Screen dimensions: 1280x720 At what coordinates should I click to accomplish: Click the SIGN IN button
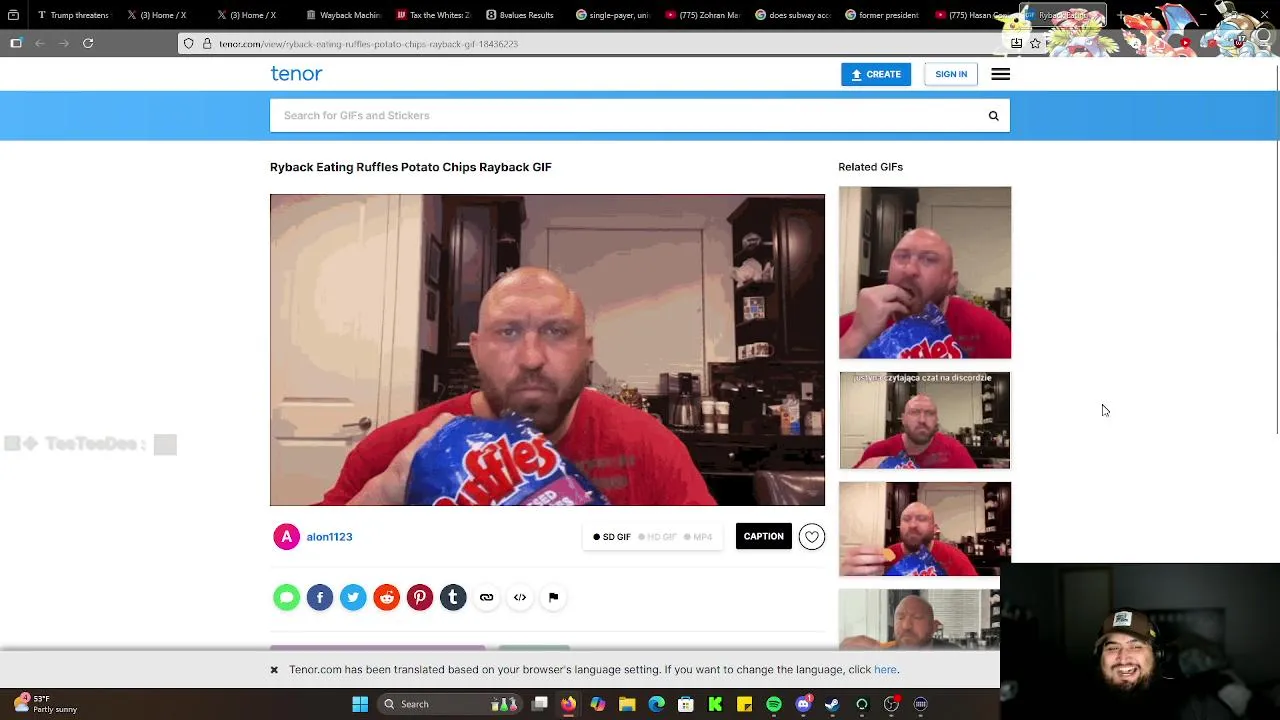[951, 74]
